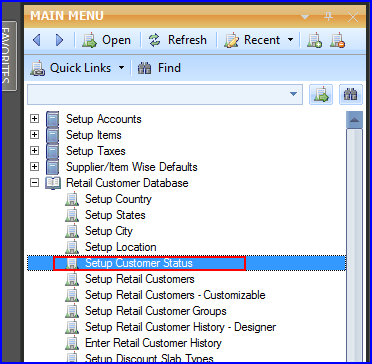The image size is (372, 364).
Task: Open the search combo box dropdown arrow
Action: tap(294, 94)
